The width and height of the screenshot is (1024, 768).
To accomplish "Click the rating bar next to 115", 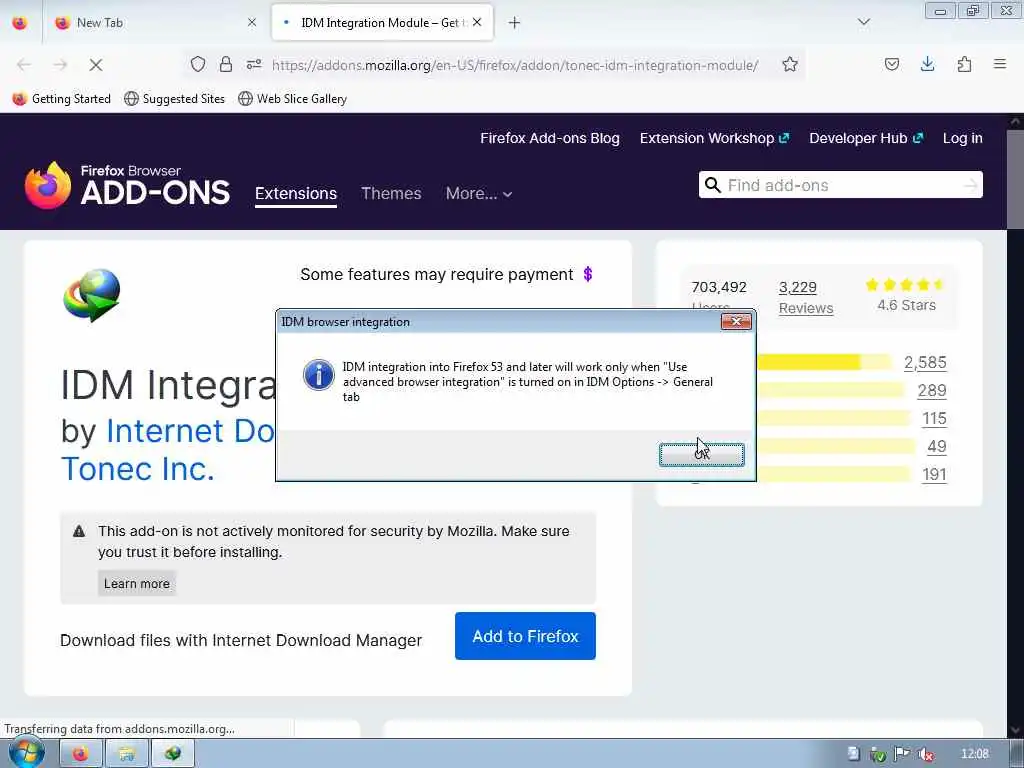I will [833, 419].
